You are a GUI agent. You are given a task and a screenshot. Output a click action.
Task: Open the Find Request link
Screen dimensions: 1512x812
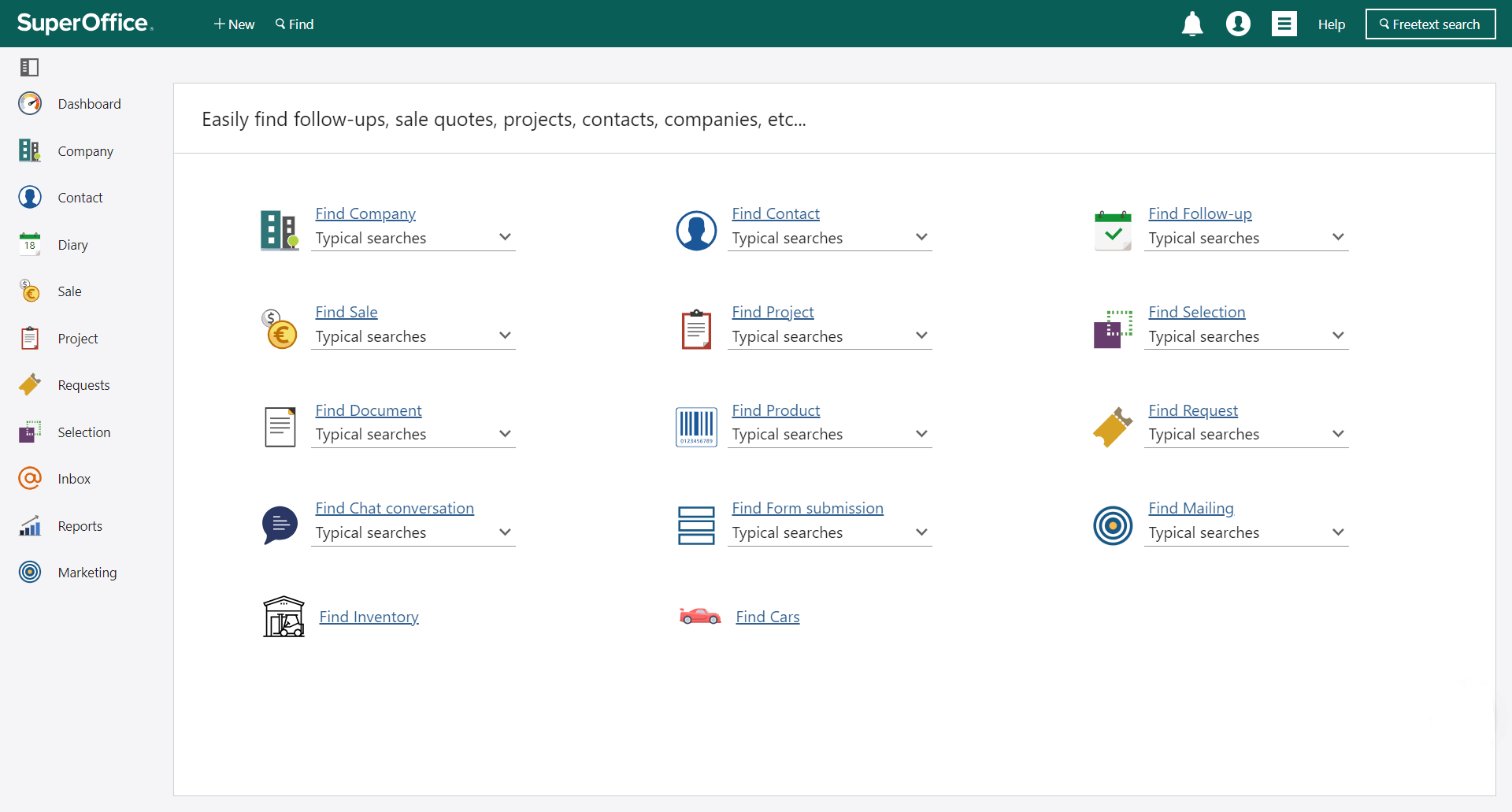pyautogui.click(x=1193, y=410)
